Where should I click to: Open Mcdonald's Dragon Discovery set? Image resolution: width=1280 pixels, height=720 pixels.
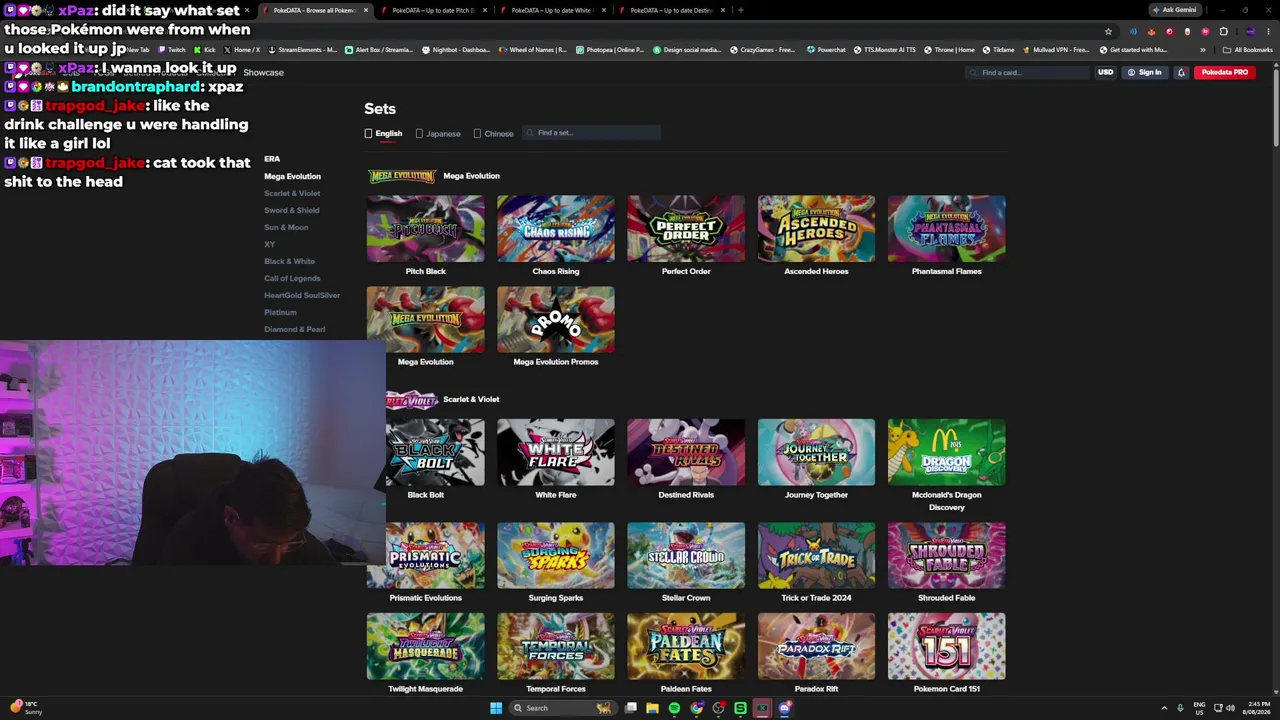(x=946, y=452)
